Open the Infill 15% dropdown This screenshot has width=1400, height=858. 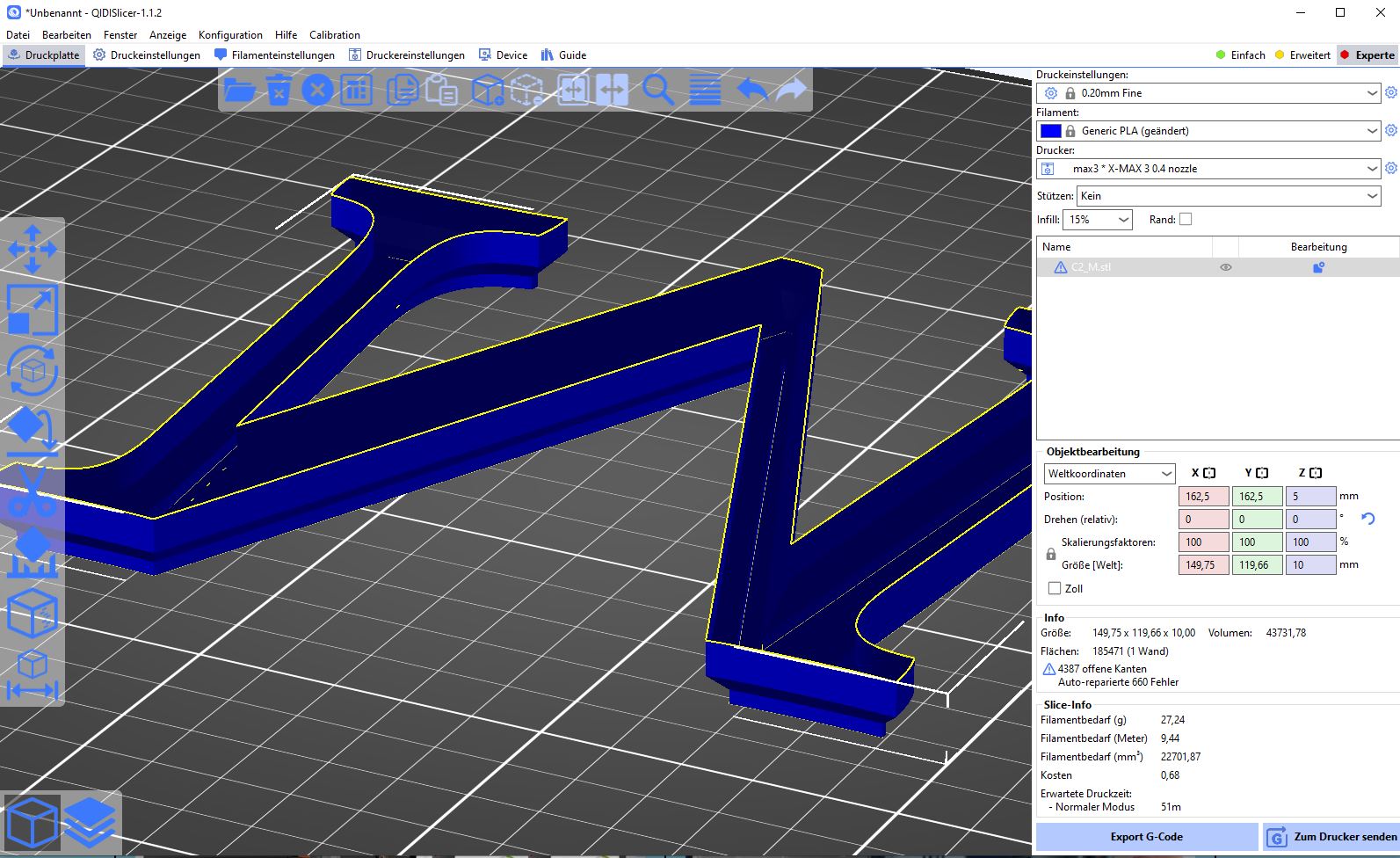click(1098, 219)
